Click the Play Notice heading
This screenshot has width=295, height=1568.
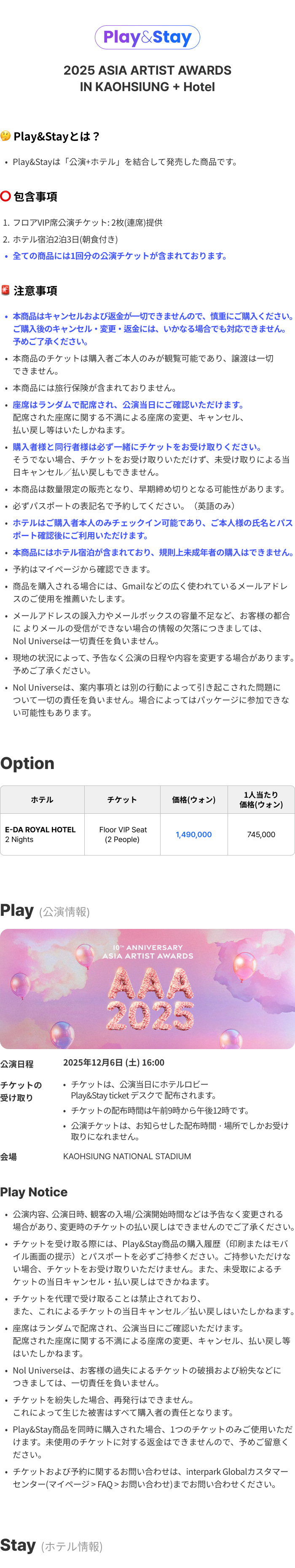tap(34, 1192)
